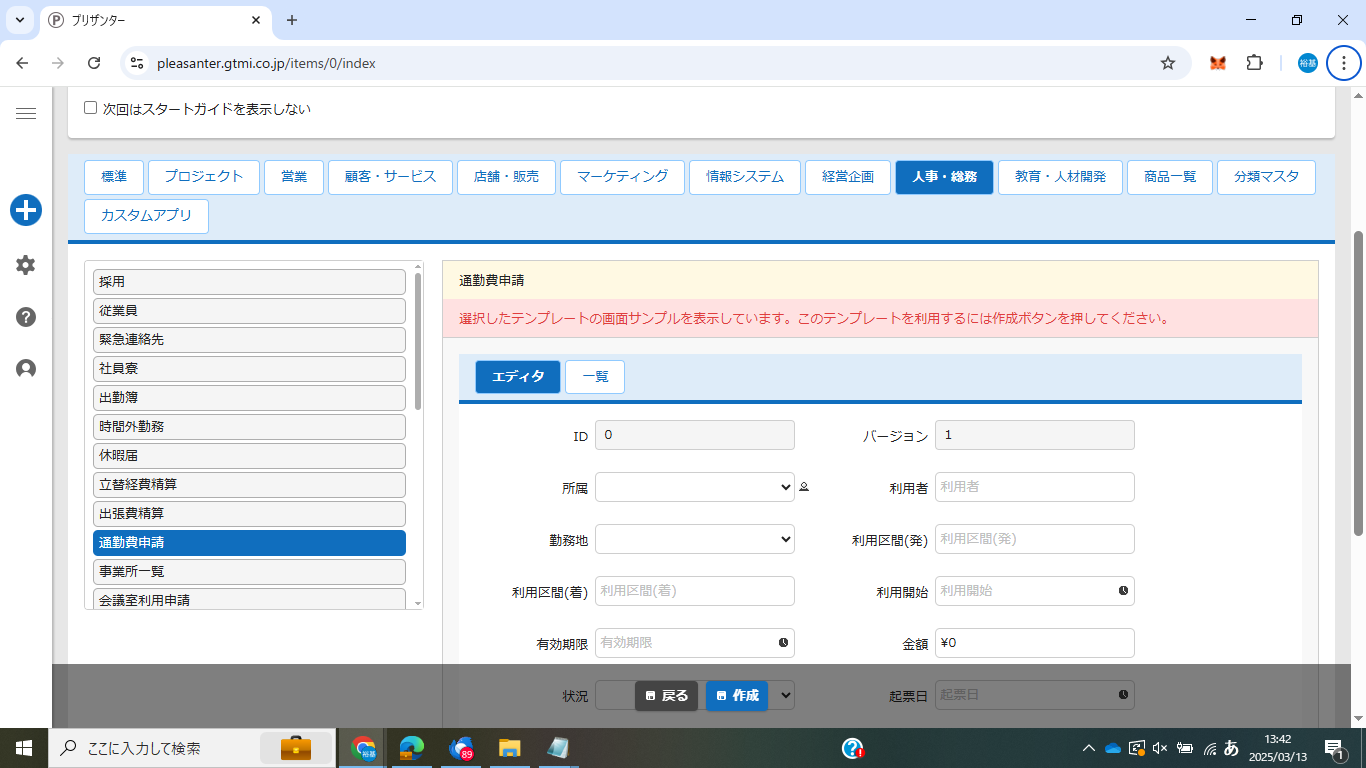Viewport: 1366px width, 768px height.
Task: Check 次回はスタートガイドを表示しない checkbox
Action: point(91,108)
